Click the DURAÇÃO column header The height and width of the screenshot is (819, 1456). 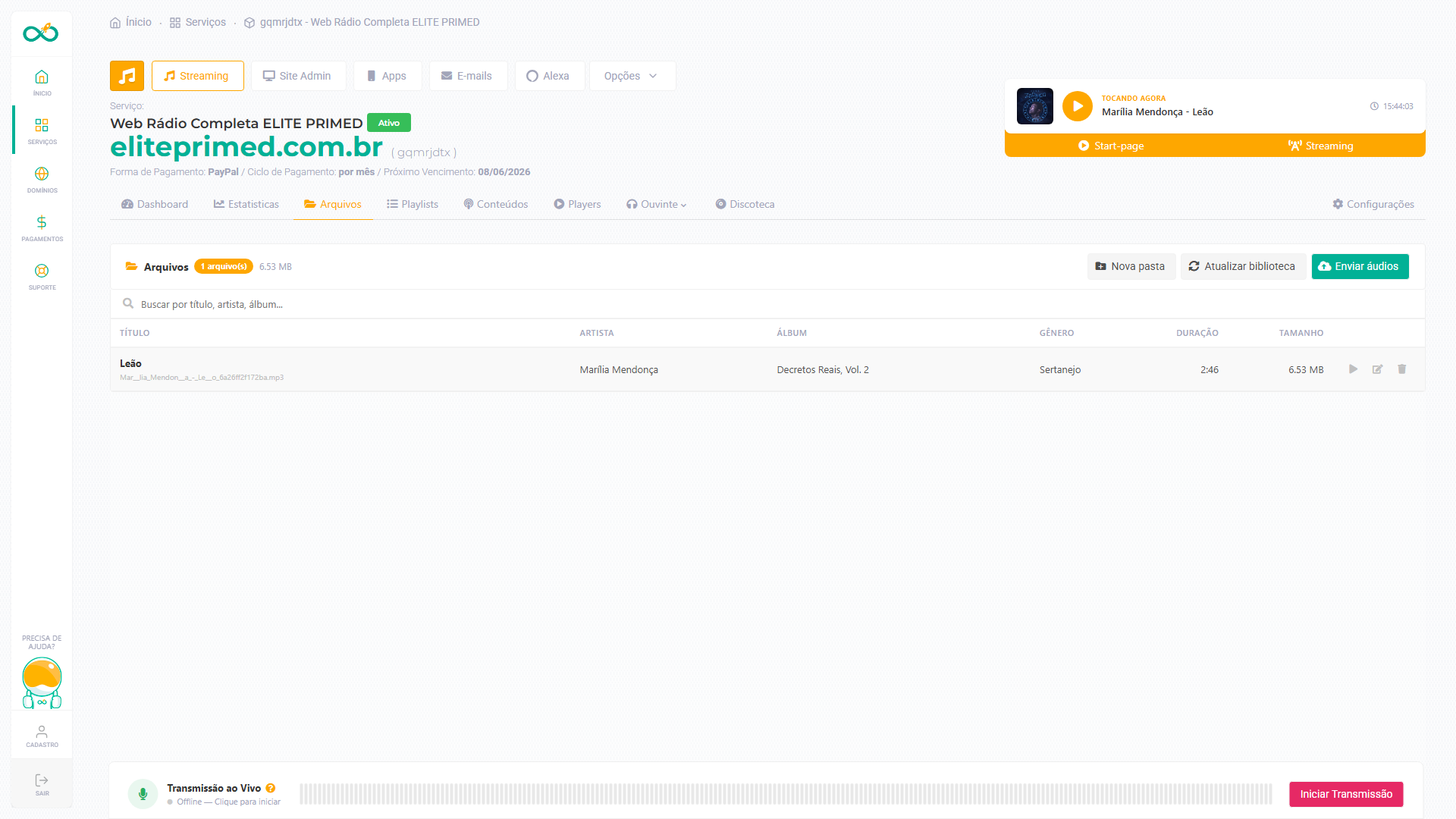coord(1197,333)
